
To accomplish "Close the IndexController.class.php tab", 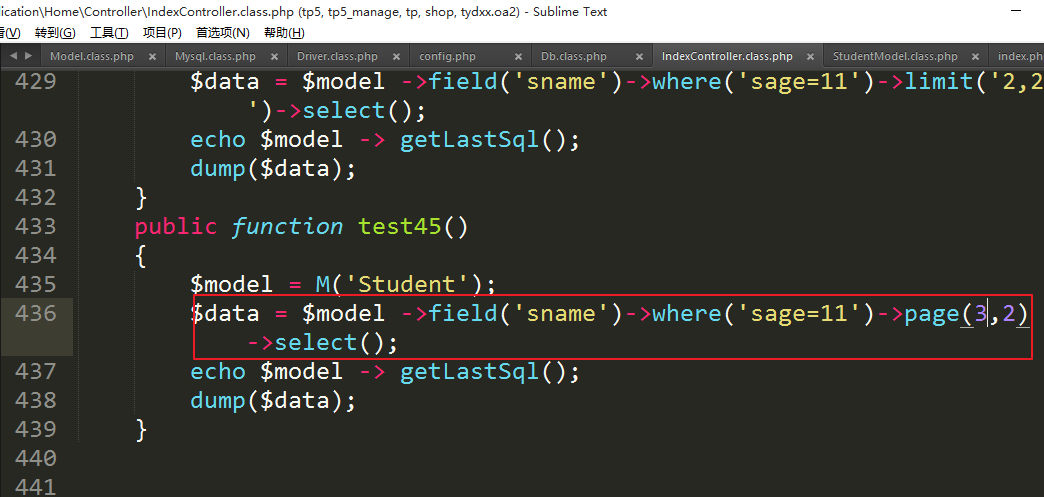I will click(x=810, y=57).
